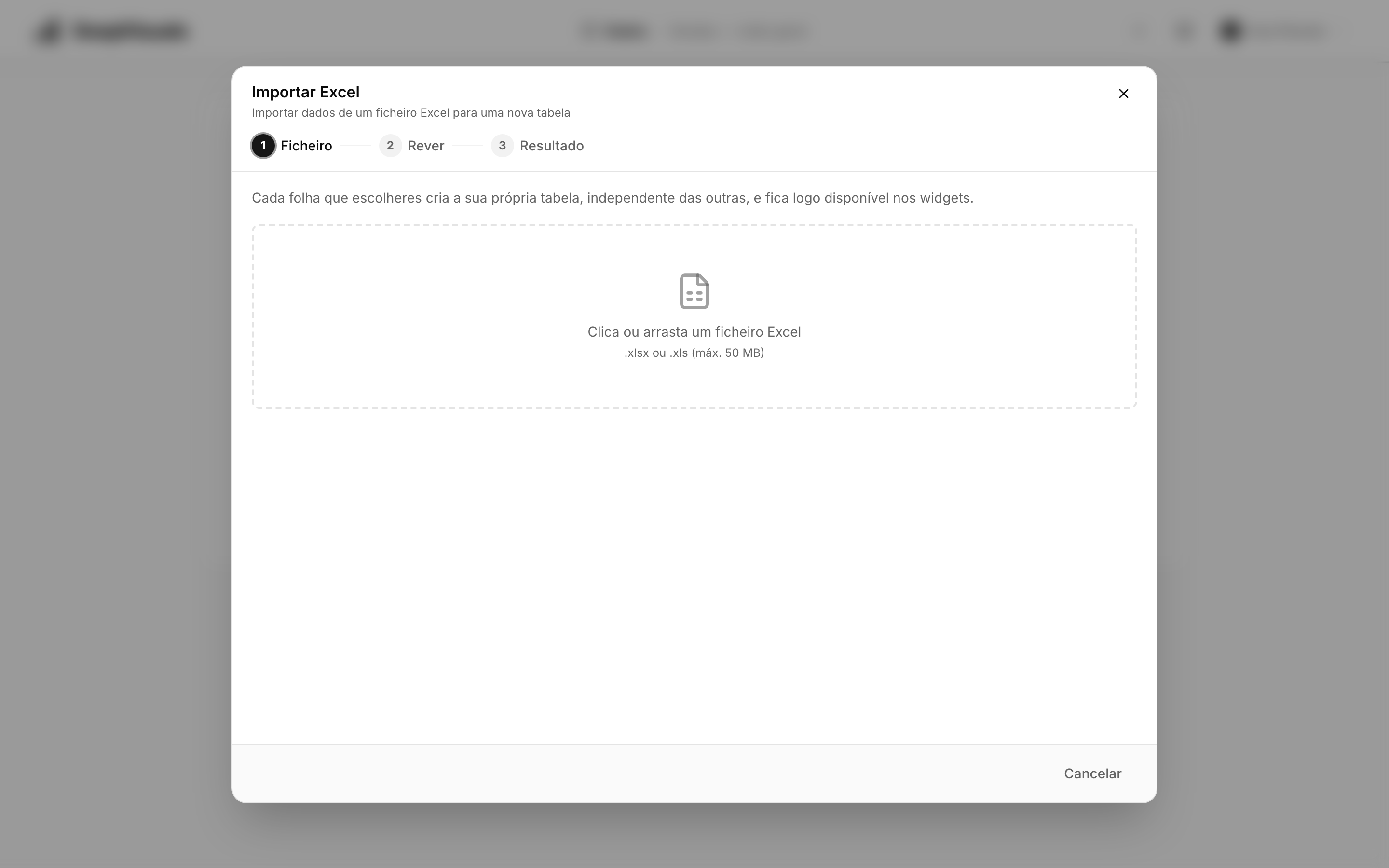1389x868 pixels.
Task: Select step 1 Ficheiro
Action: click(292, 145)
